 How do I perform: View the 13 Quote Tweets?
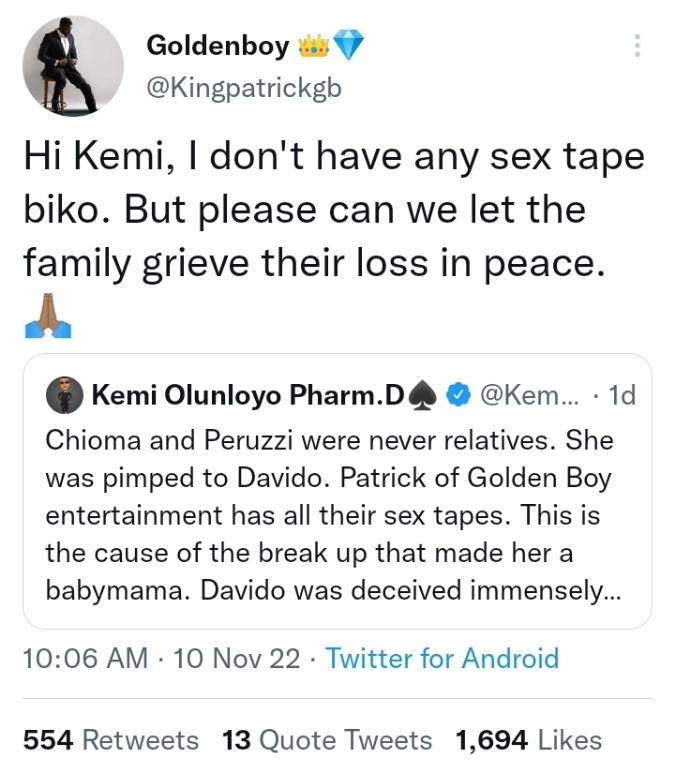[x=327, y=740]
